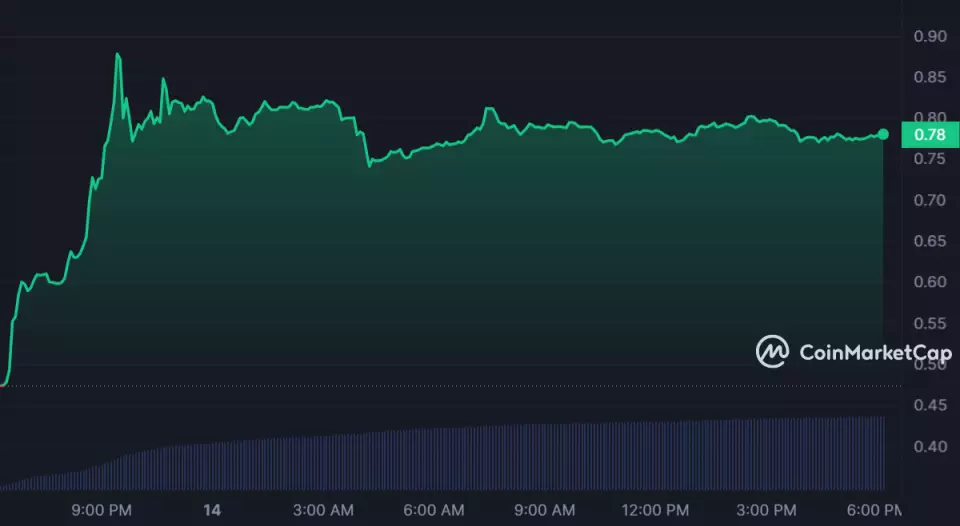Click the 6:00 AM time axis label
Viewport: 960px width, 526px height.
(434, 510)
